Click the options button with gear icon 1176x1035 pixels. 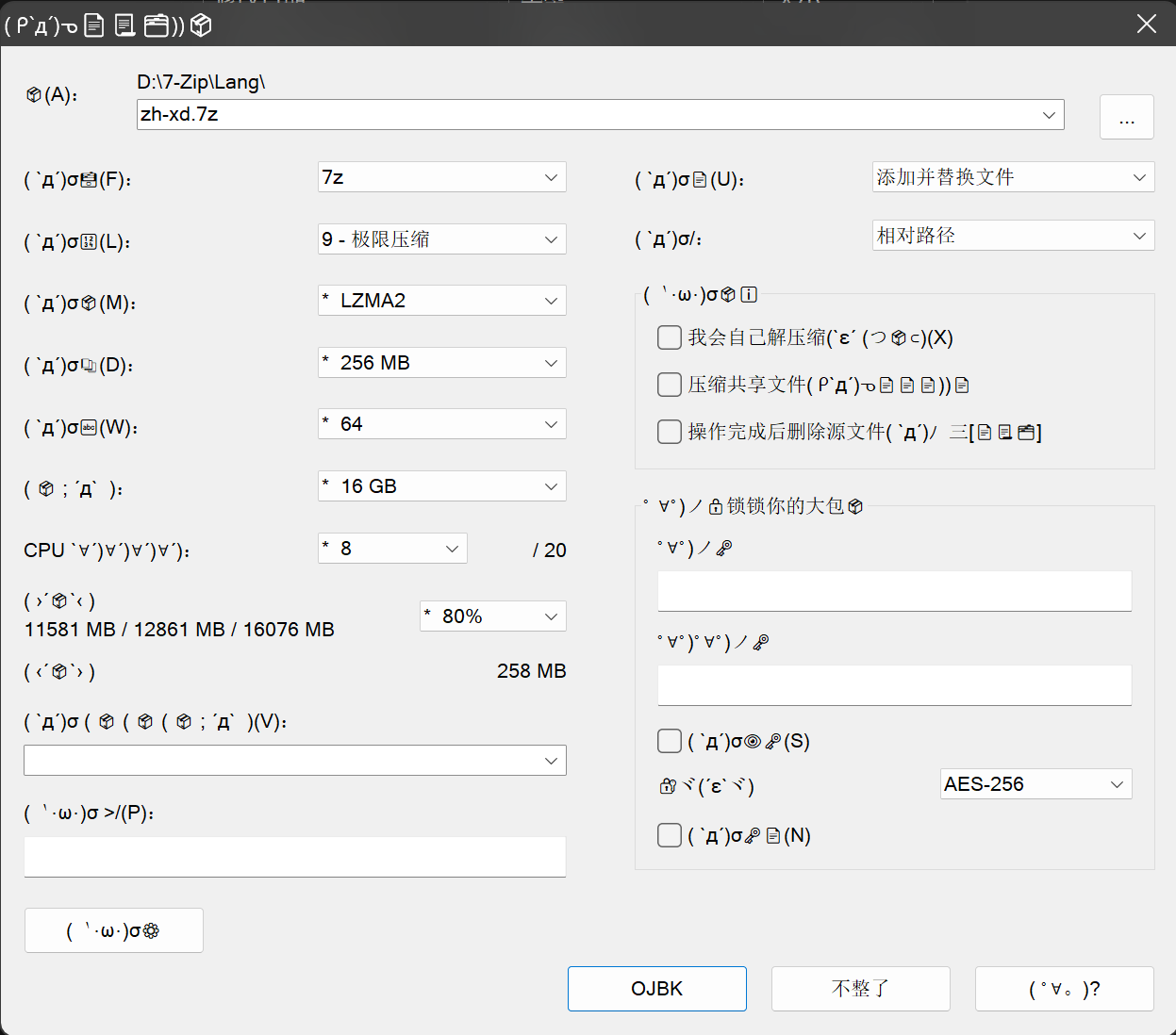[x=113, y=930]
